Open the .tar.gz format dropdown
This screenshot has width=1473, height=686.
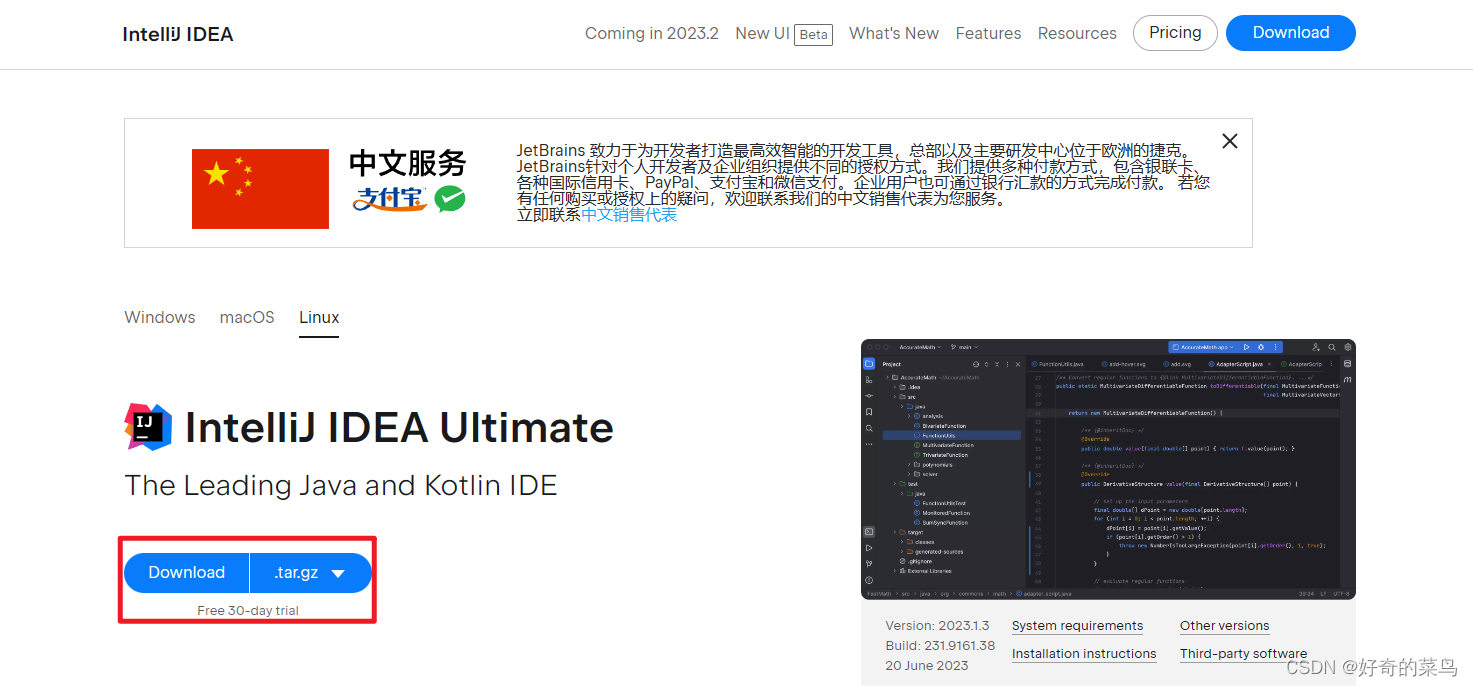[x=310, y=572]
